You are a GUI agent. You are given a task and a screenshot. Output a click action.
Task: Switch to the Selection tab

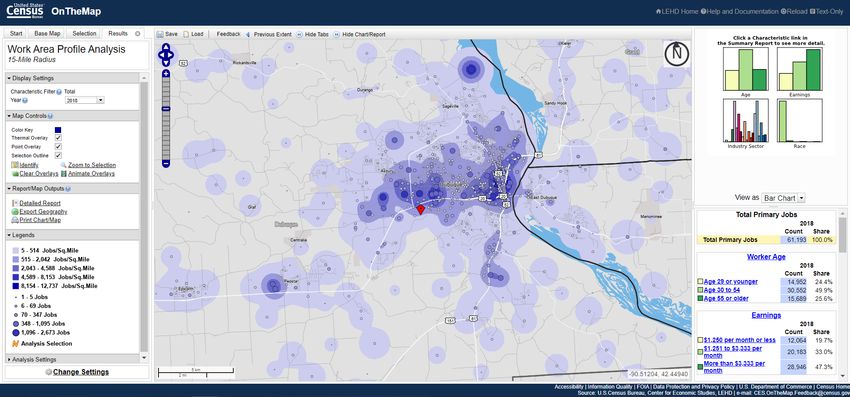pos(84,34)
